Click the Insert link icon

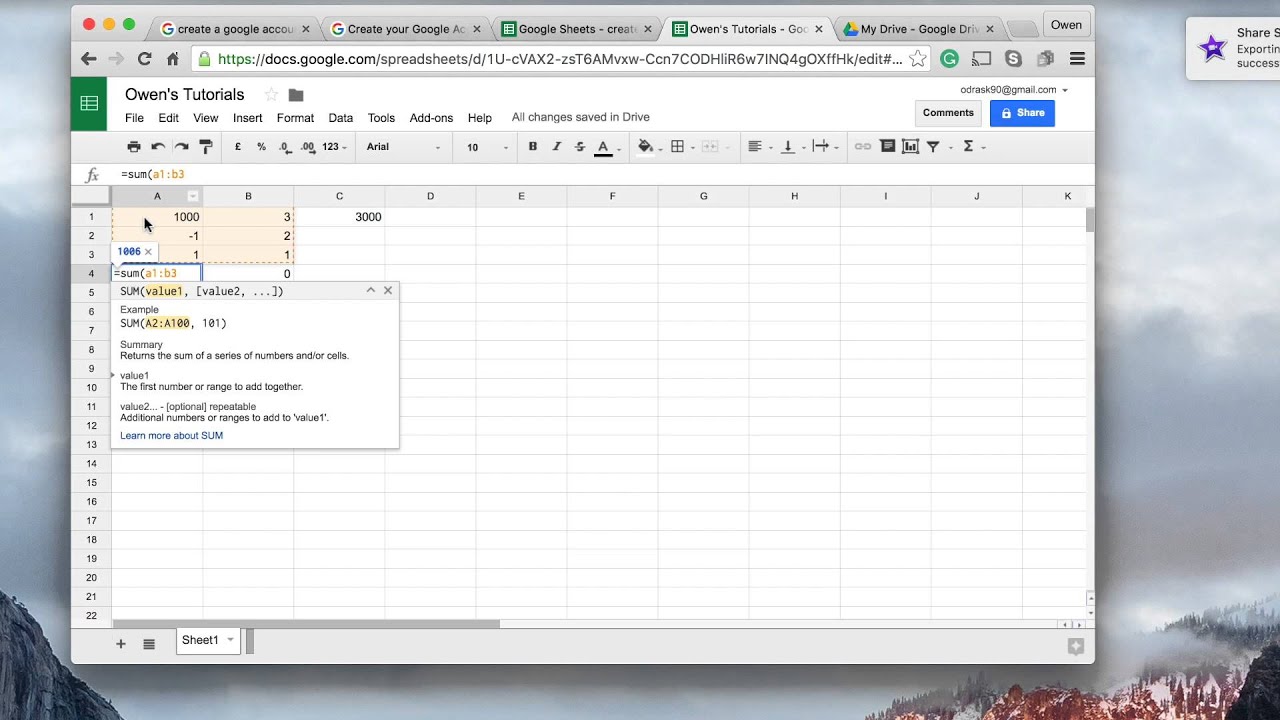(x=862, y=147)
